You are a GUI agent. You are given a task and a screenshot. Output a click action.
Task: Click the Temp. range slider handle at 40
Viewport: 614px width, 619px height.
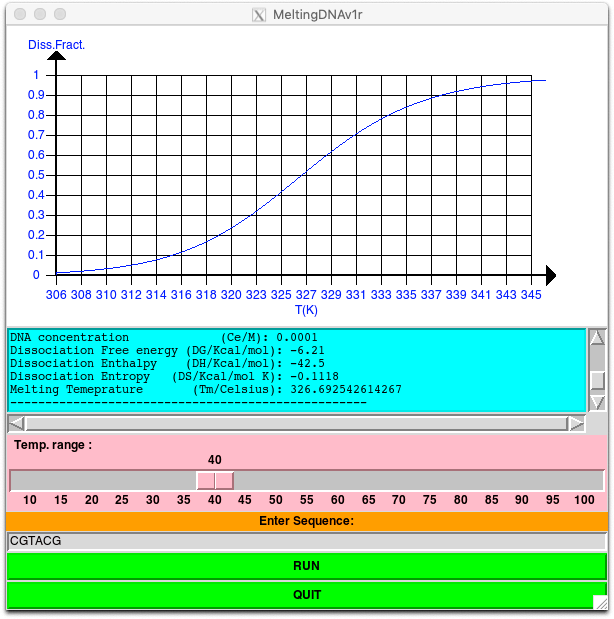point(215,481)
